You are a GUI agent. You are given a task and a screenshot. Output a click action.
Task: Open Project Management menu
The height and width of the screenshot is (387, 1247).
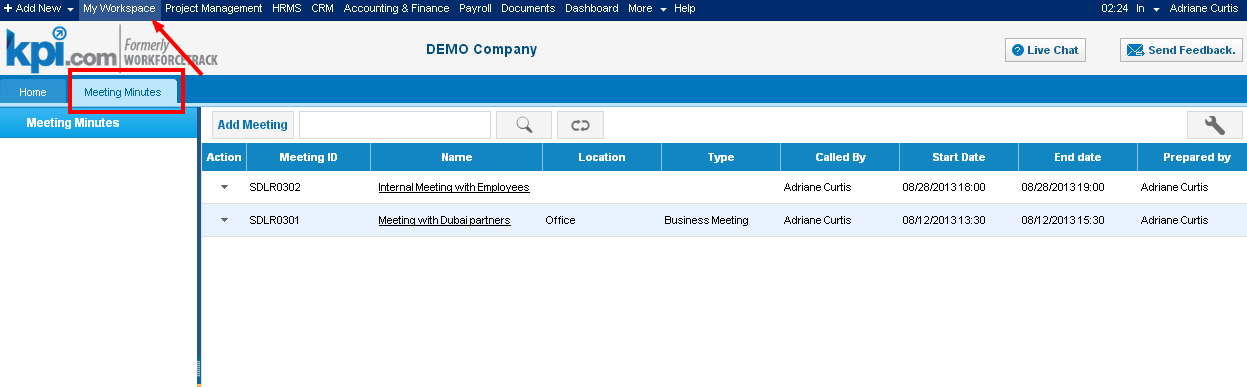pyautogui.click(x=213, y=8)
